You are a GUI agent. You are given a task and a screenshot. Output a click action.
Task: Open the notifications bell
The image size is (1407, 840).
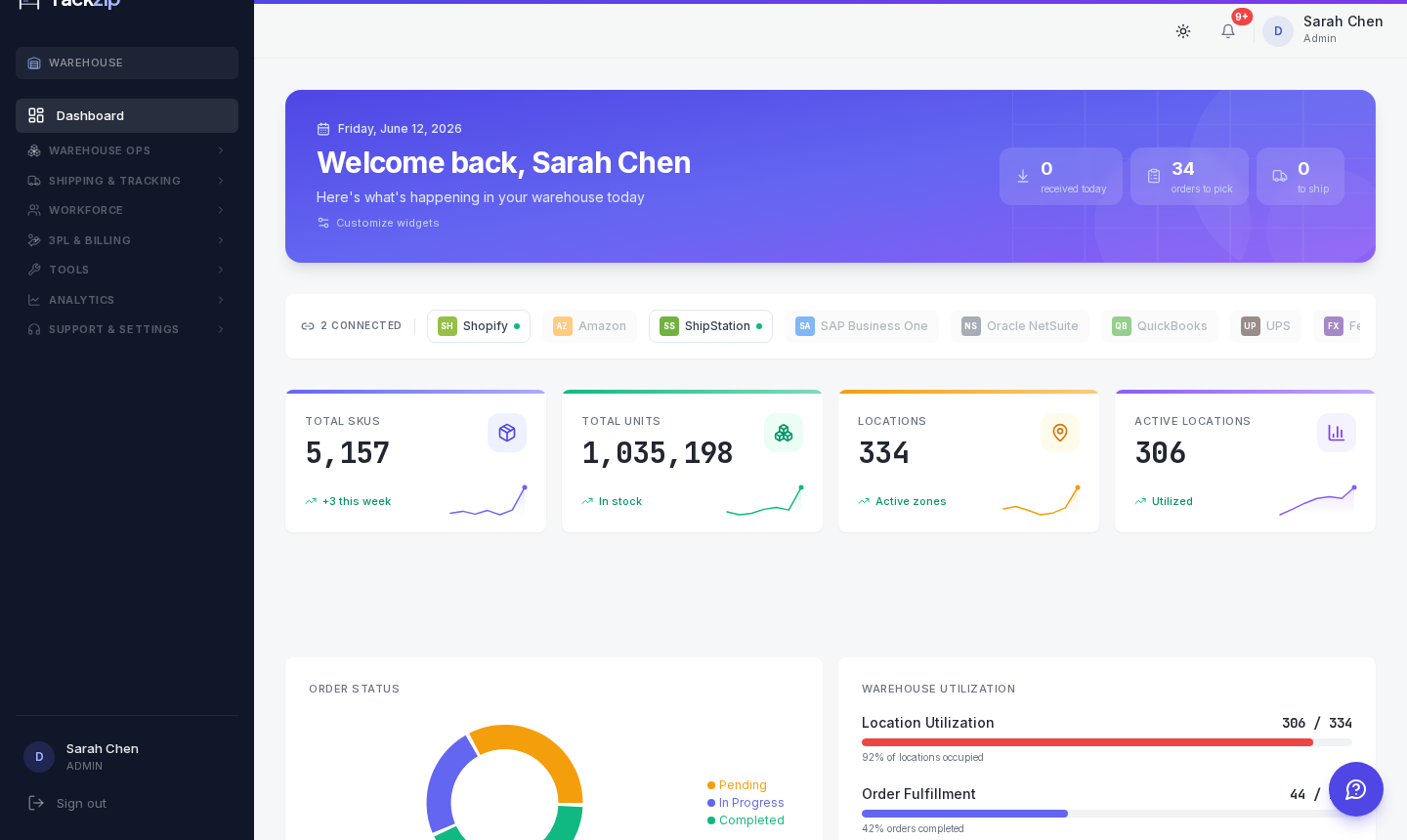click(x=1228, y=31)
